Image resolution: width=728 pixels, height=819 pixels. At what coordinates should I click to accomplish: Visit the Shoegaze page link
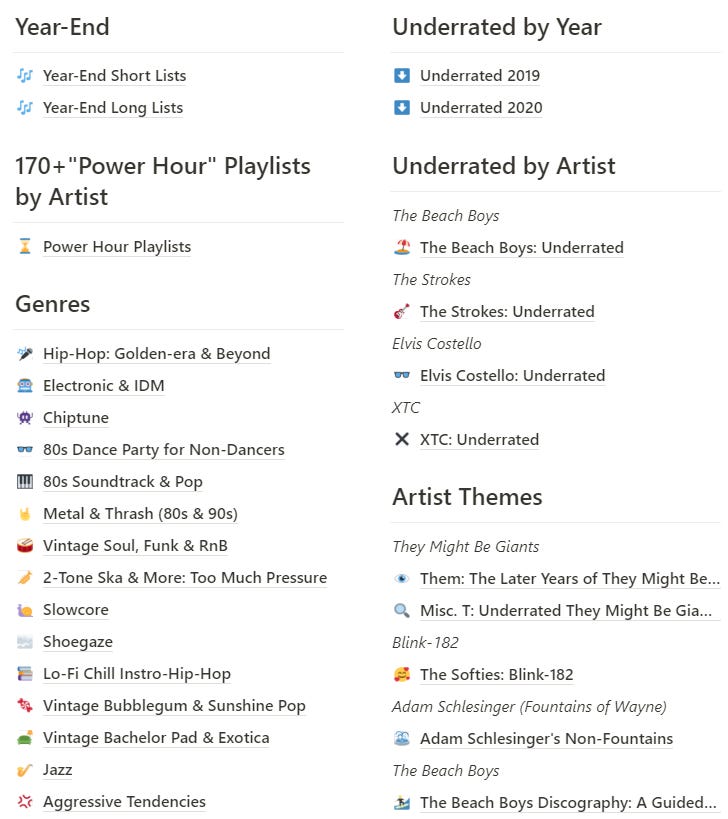[78, 642]
